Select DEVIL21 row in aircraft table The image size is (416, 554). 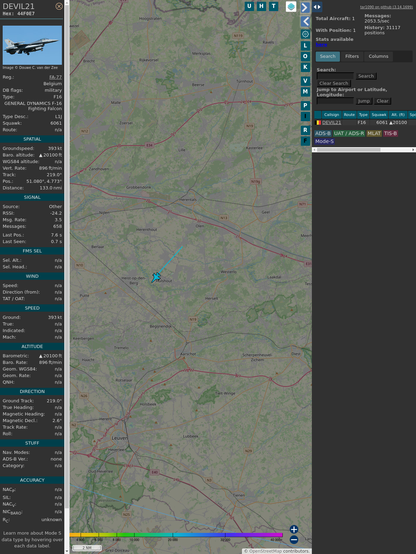click(x=365, y=123)
